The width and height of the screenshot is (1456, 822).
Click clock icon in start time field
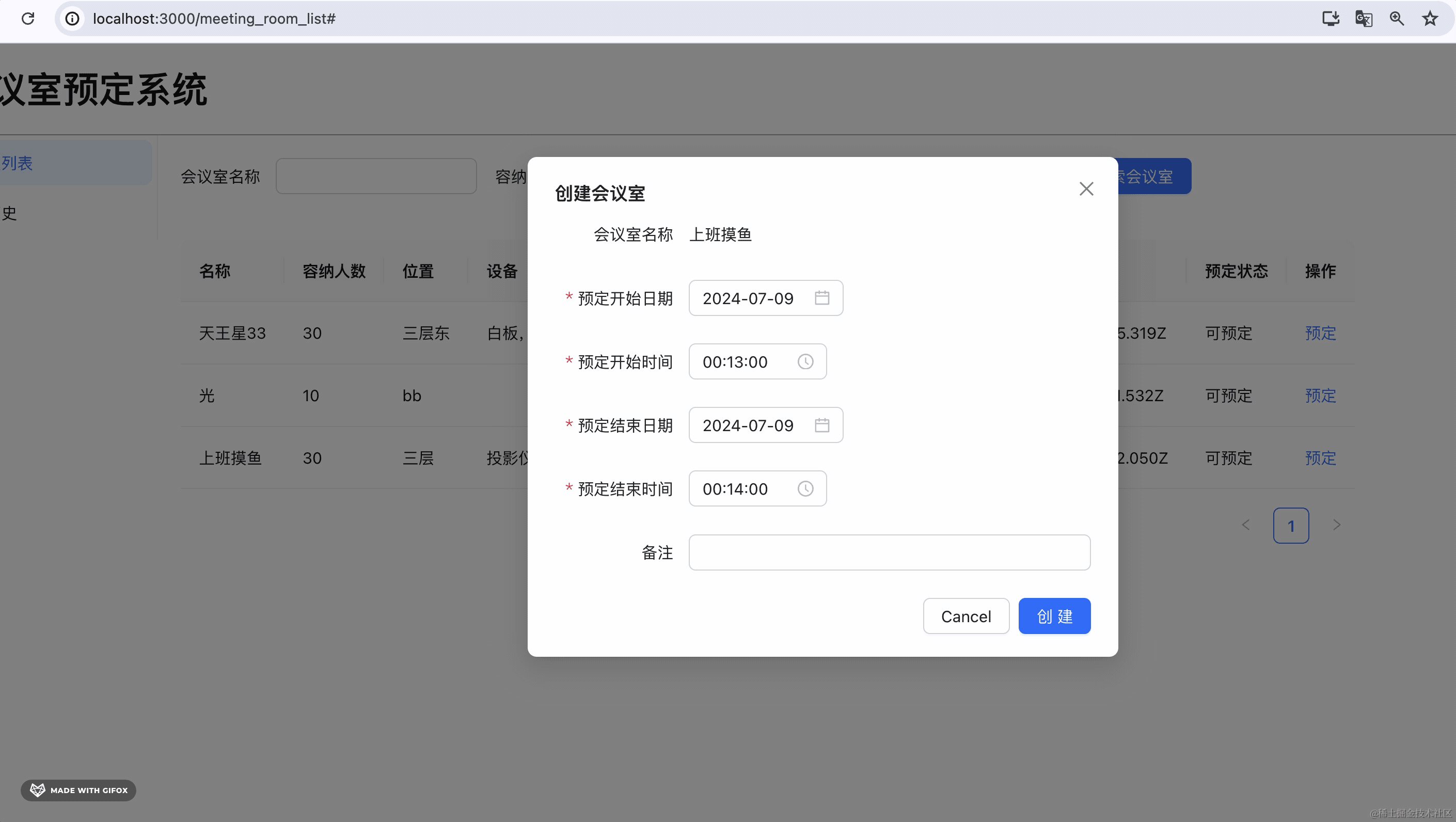tap(805, 361)
